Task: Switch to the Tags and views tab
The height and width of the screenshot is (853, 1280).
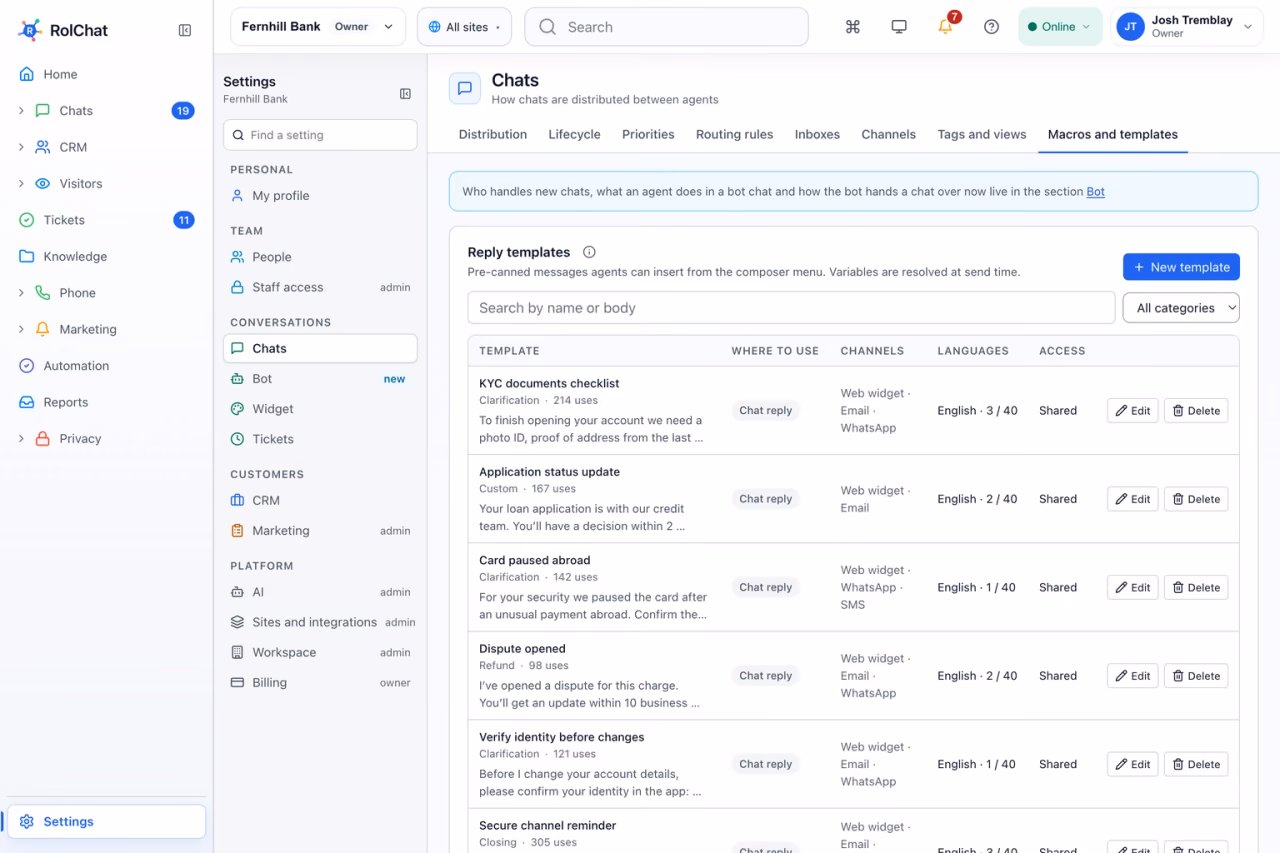Action: coord(982,134)
